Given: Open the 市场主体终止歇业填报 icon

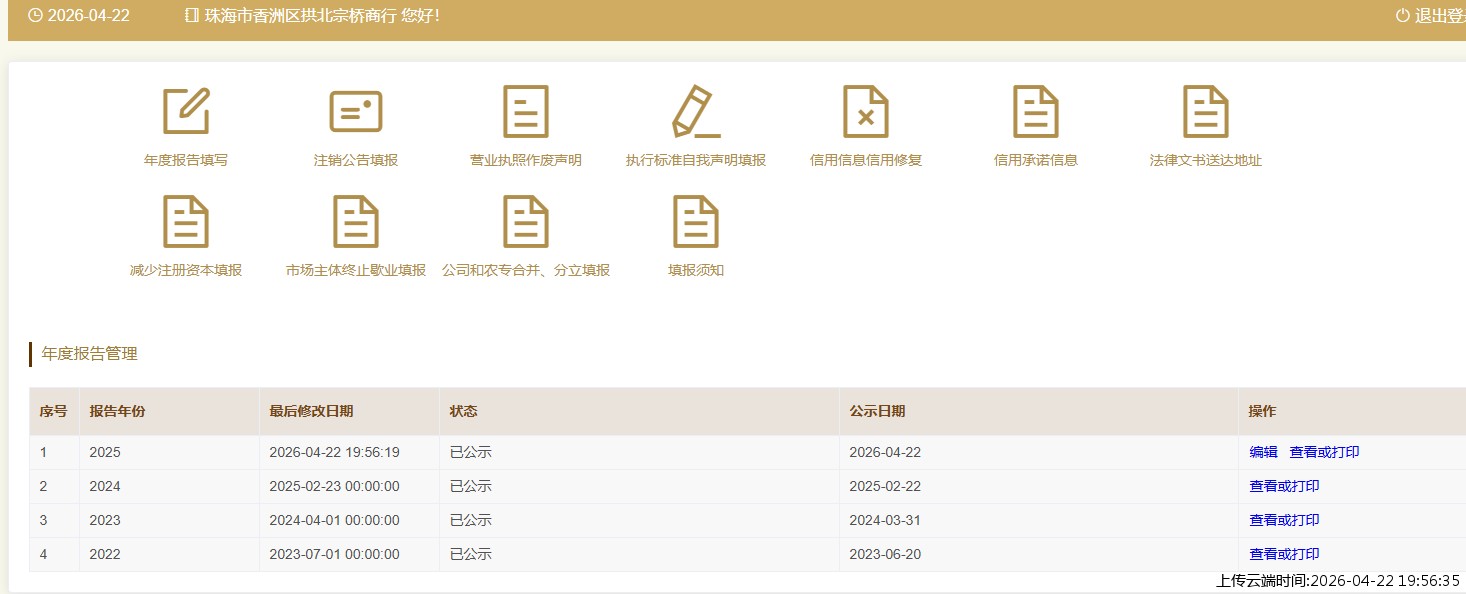Looking at the screenshot, I should [x=356, y=222].
